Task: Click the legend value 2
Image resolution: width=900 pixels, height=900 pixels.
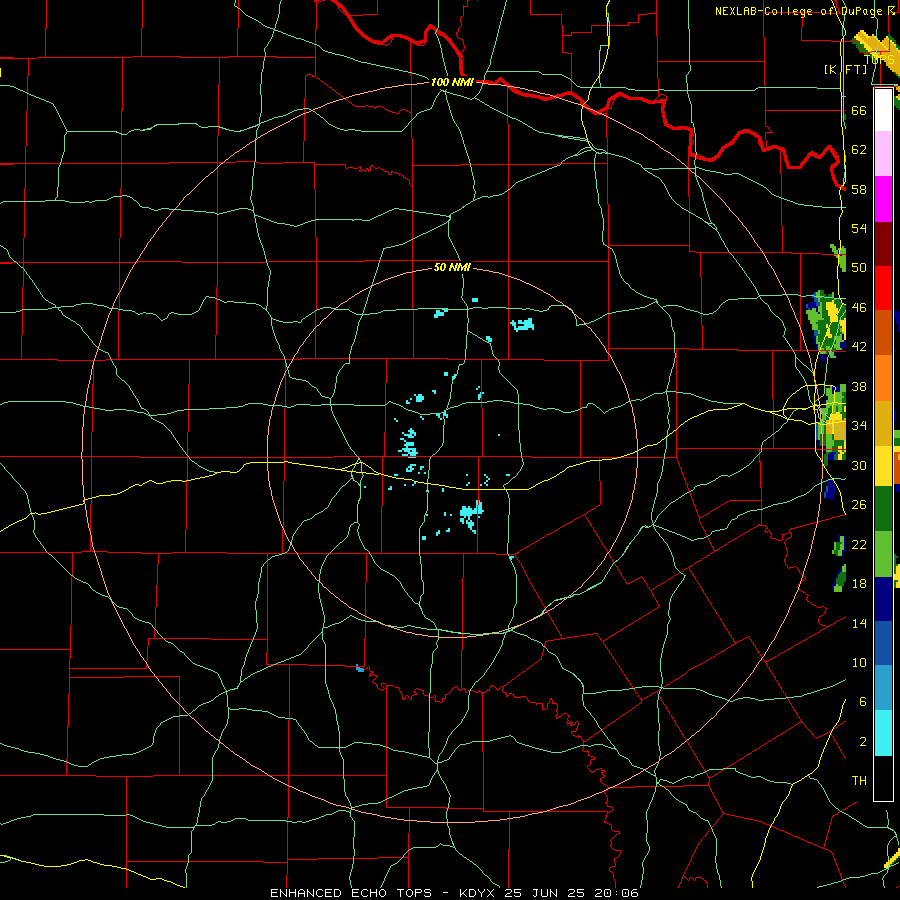Action: coord(862,742)
